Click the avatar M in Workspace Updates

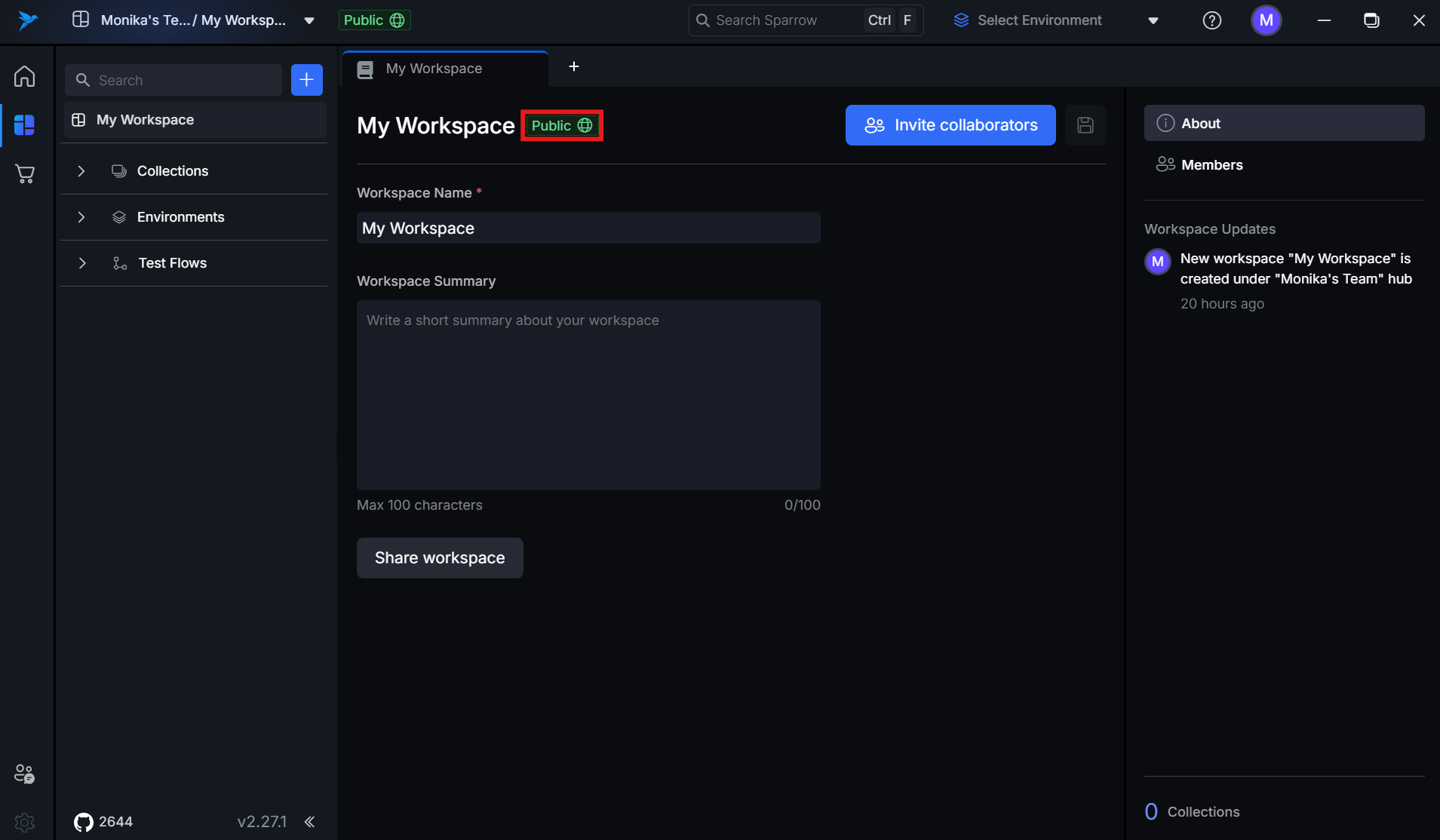[1158, 262]
